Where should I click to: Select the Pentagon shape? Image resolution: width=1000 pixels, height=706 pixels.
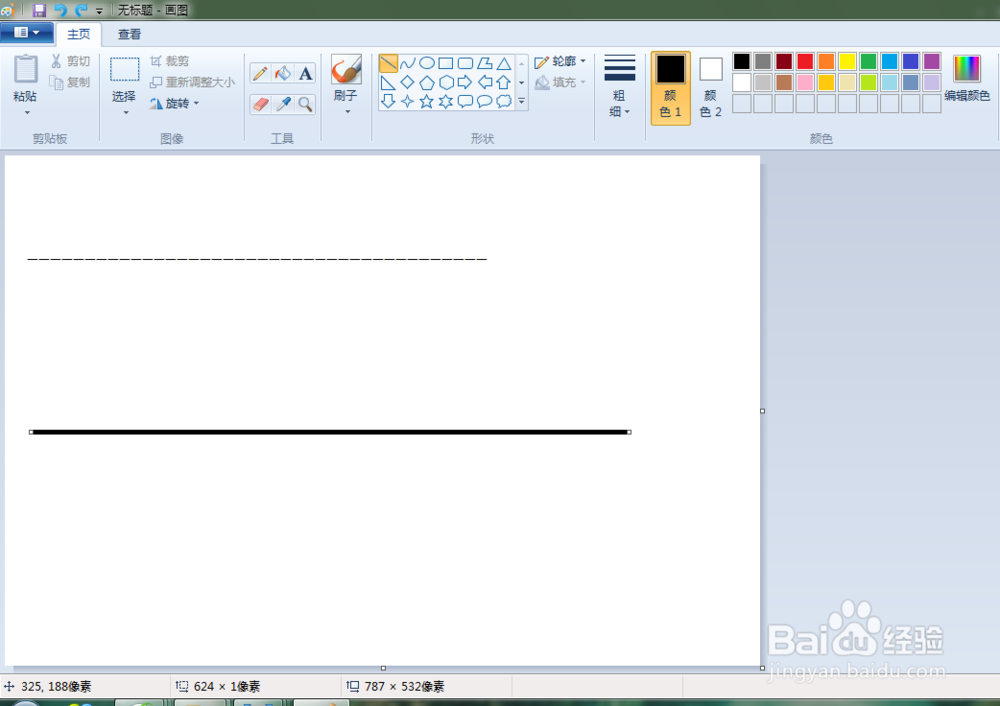coord(427,82)
